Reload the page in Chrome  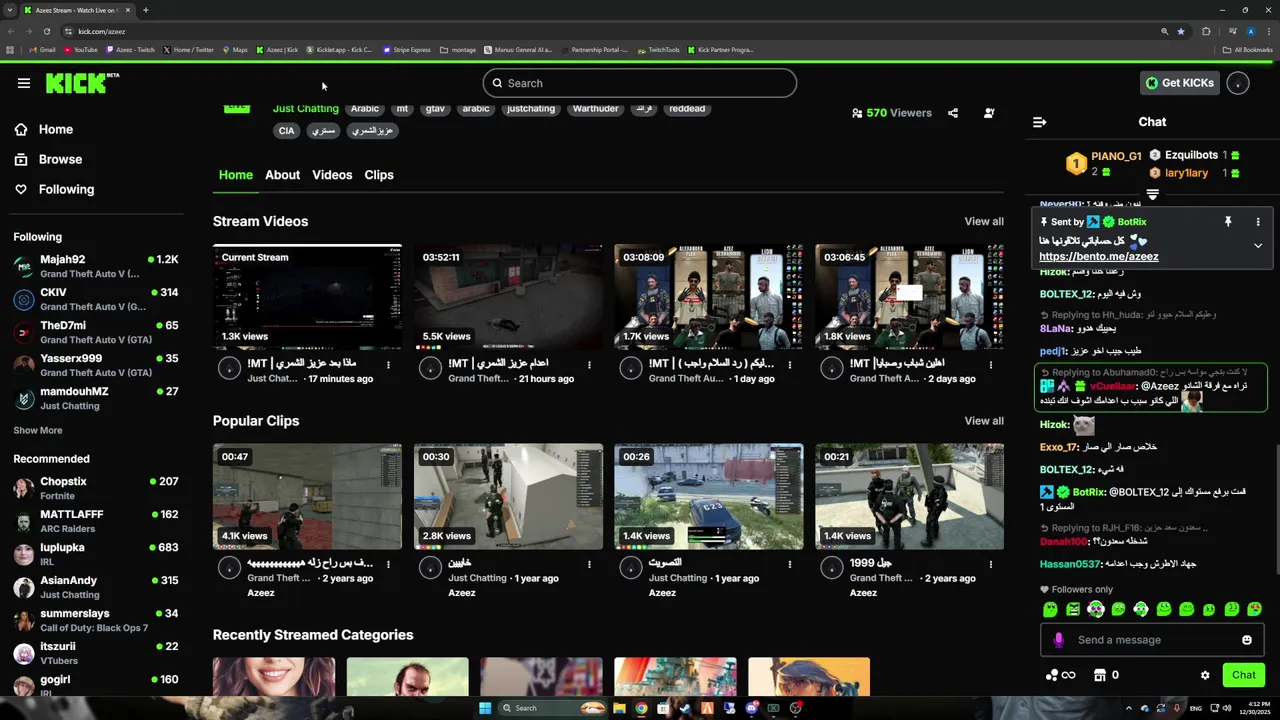click(x=46, y=31)
